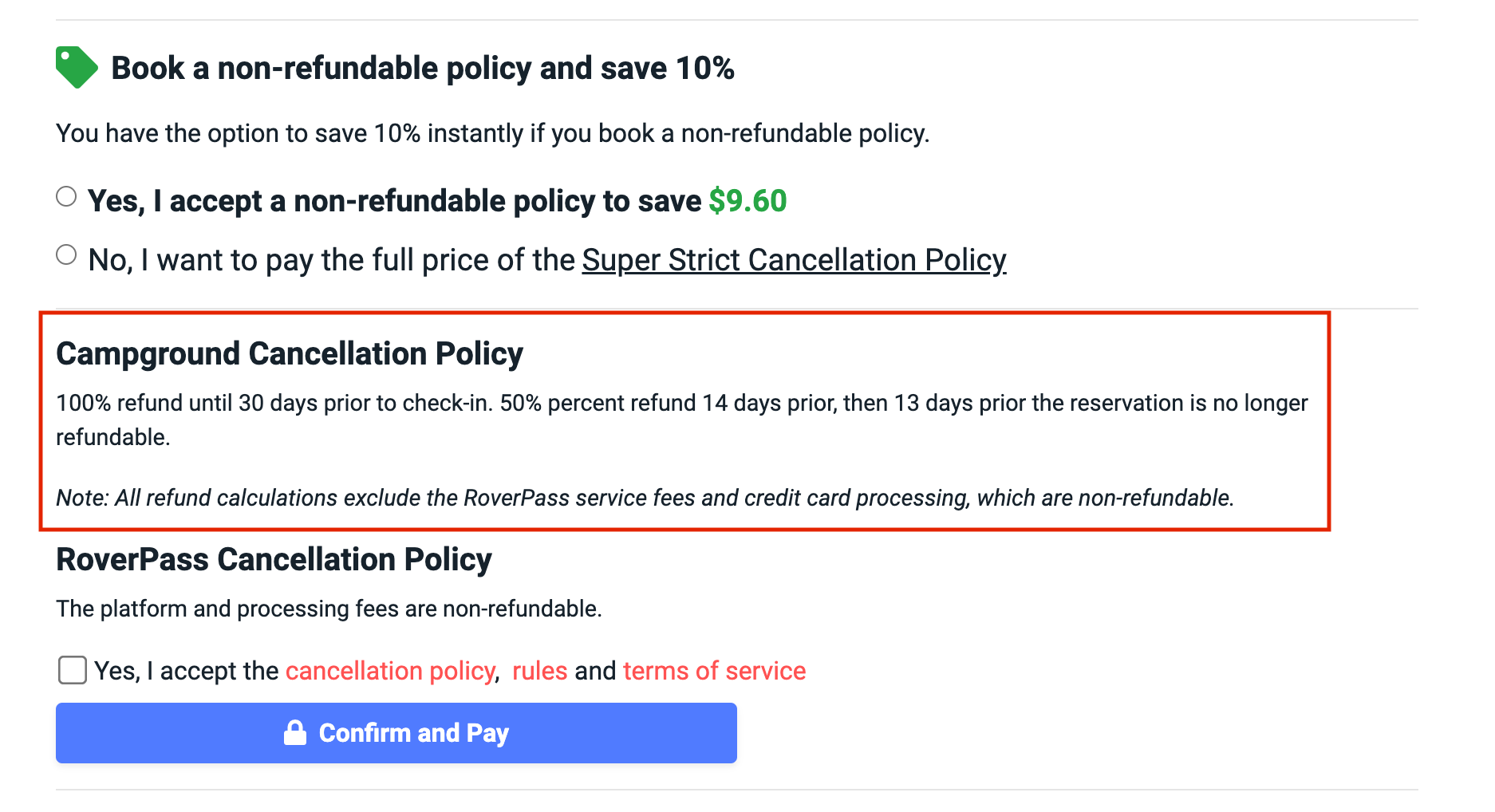Image resolution: width=1495 pixels, height=812 pixels.
Task: Click the 'save 10% instantly' description text
Action: coord(493,133)
